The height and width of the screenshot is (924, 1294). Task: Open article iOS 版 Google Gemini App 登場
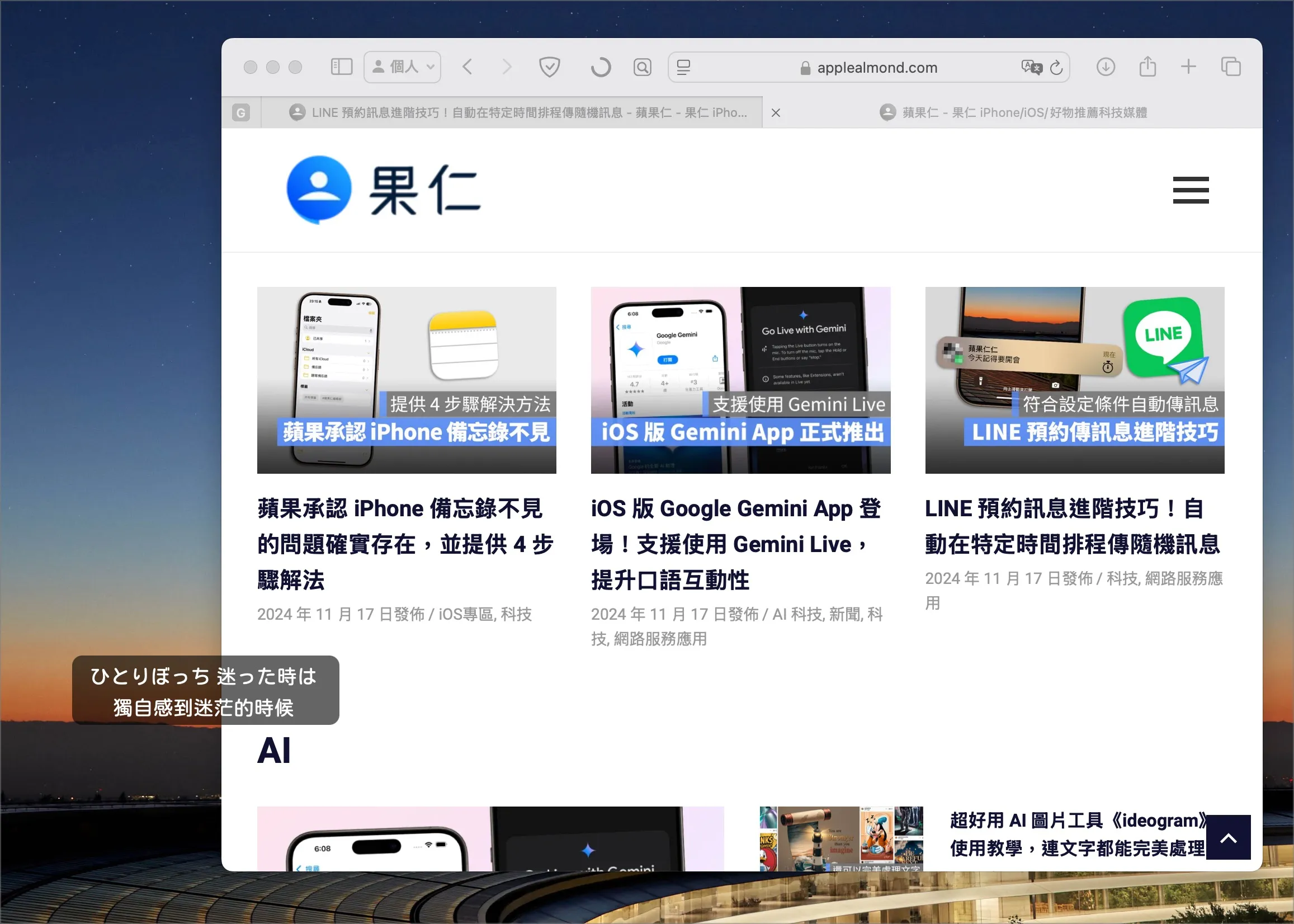[736, 544]
